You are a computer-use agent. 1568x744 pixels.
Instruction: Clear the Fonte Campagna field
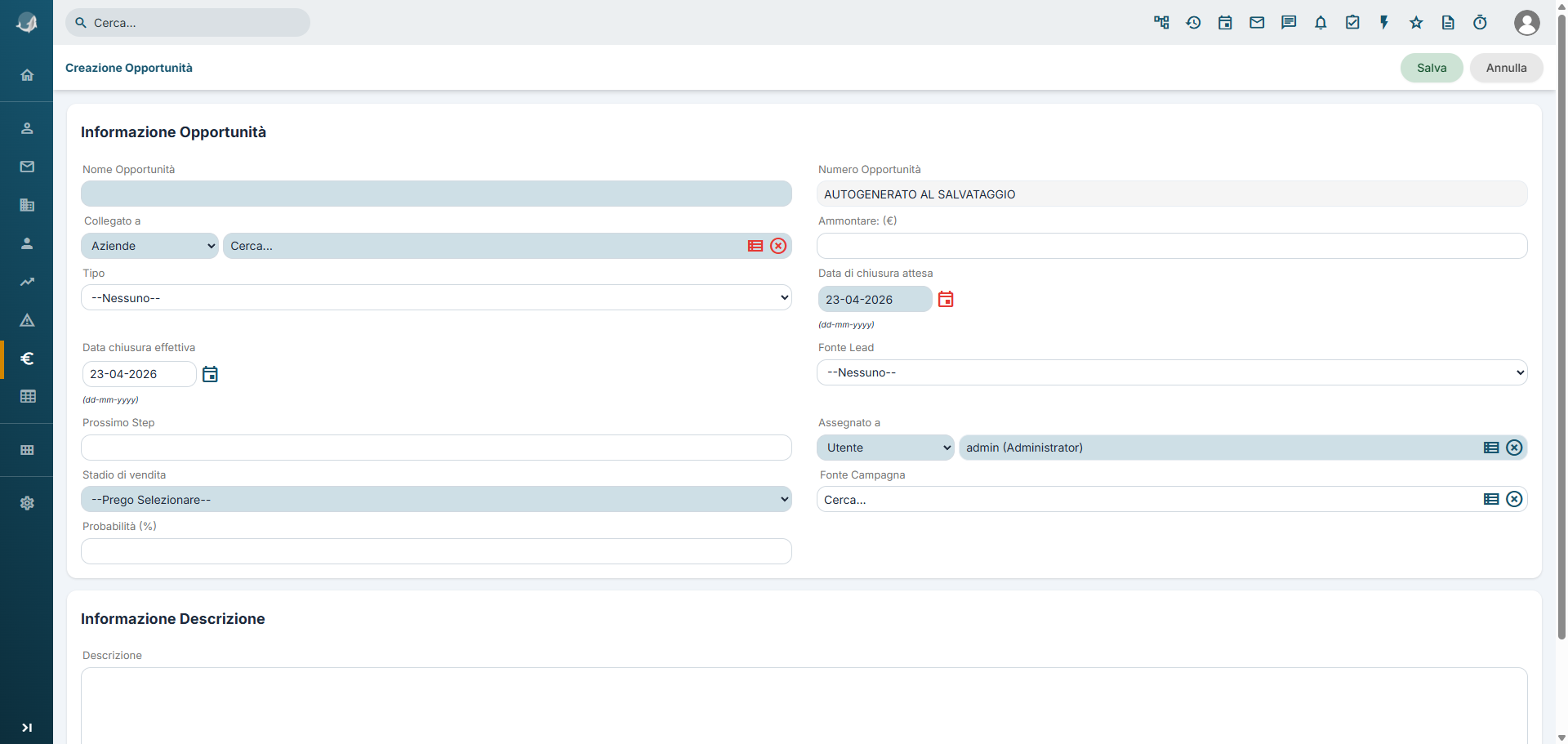(x=1514, y=499)
